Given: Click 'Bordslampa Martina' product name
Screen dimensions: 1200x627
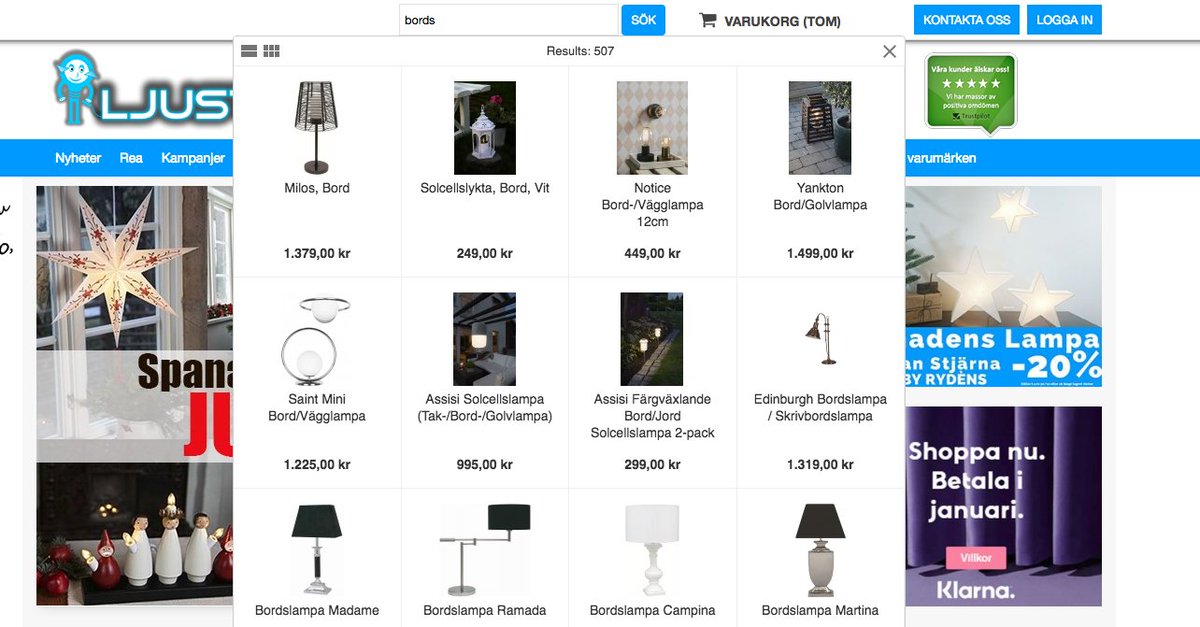Looking at the screenshot, I should (x=820, y=610).
